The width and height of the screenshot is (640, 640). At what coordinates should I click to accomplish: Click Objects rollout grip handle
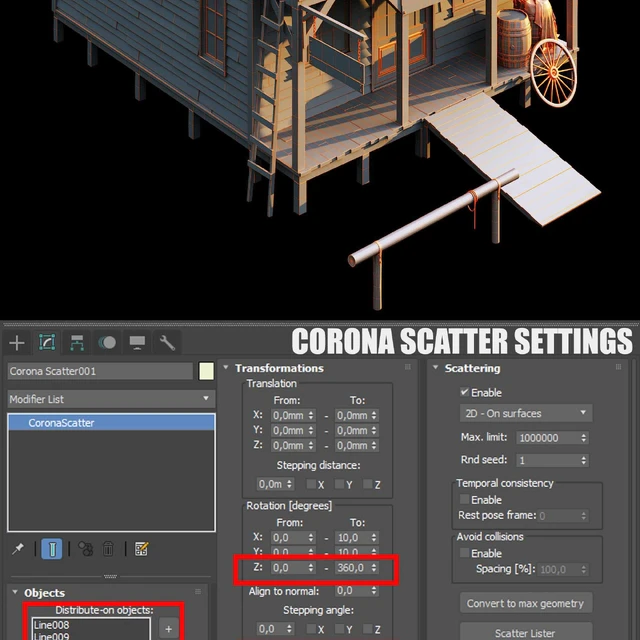pyautogui.click(x=198, y=591)
